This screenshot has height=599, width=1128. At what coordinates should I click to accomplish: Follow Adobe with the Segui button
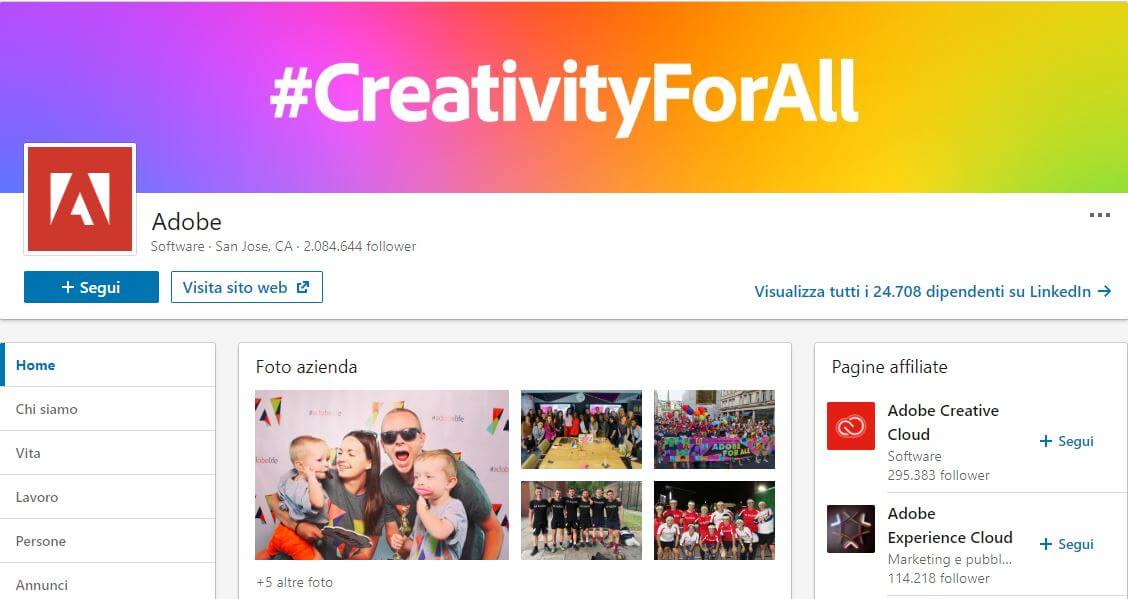[91, 287]
